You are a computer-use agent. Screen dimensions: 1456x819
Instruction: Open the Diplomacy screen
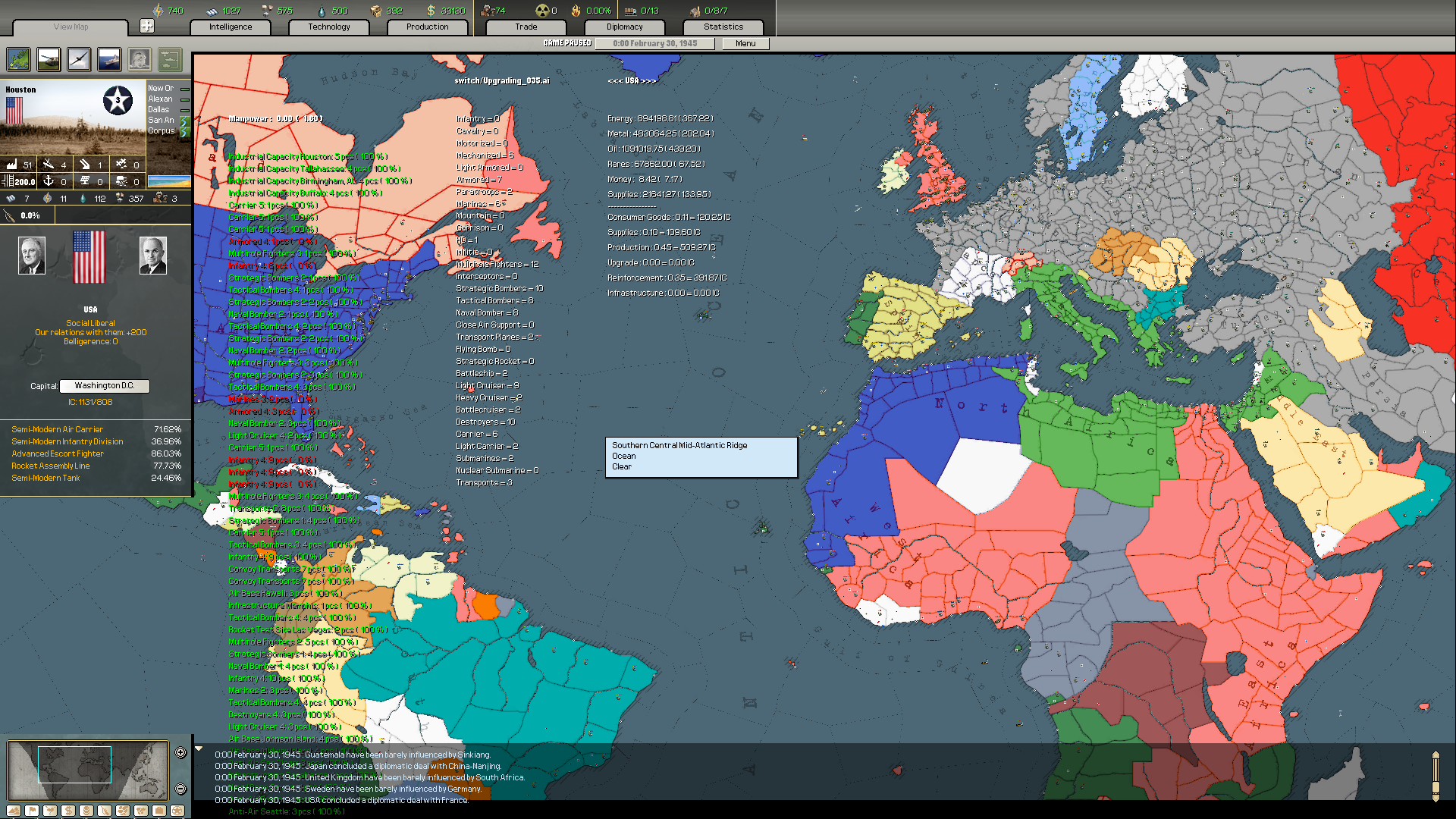623,27
